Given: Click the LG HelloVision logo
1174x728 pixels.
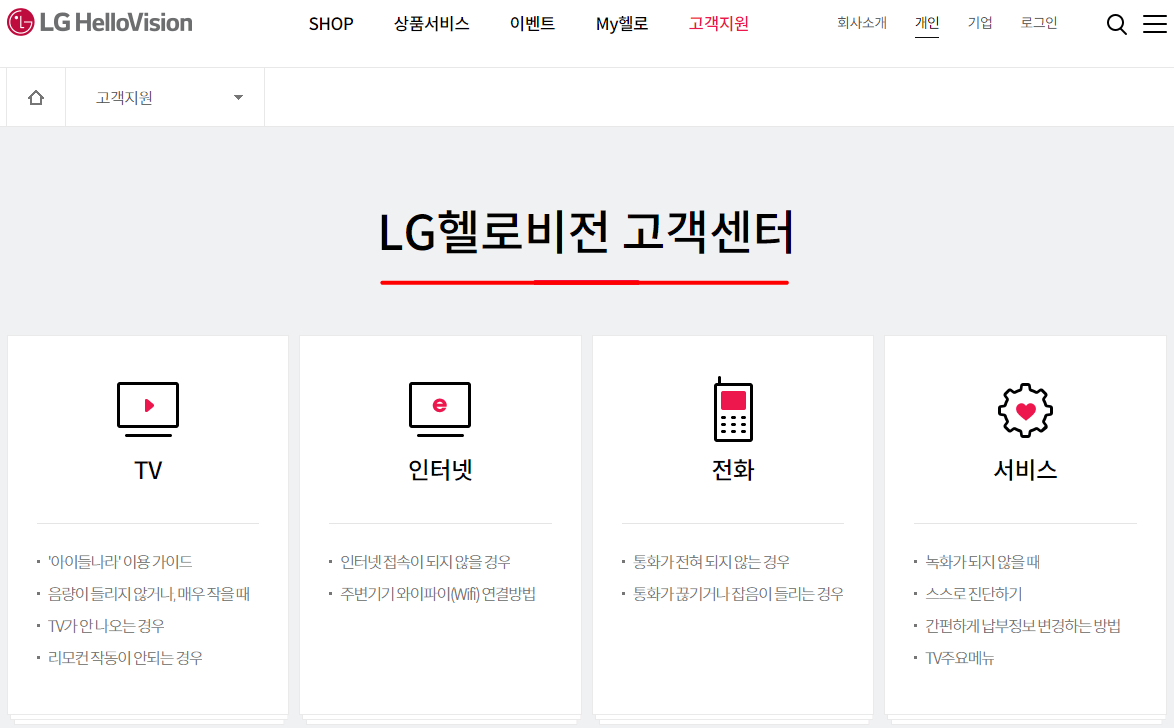Looking at the screenshot, I should (x=100, y=22).
